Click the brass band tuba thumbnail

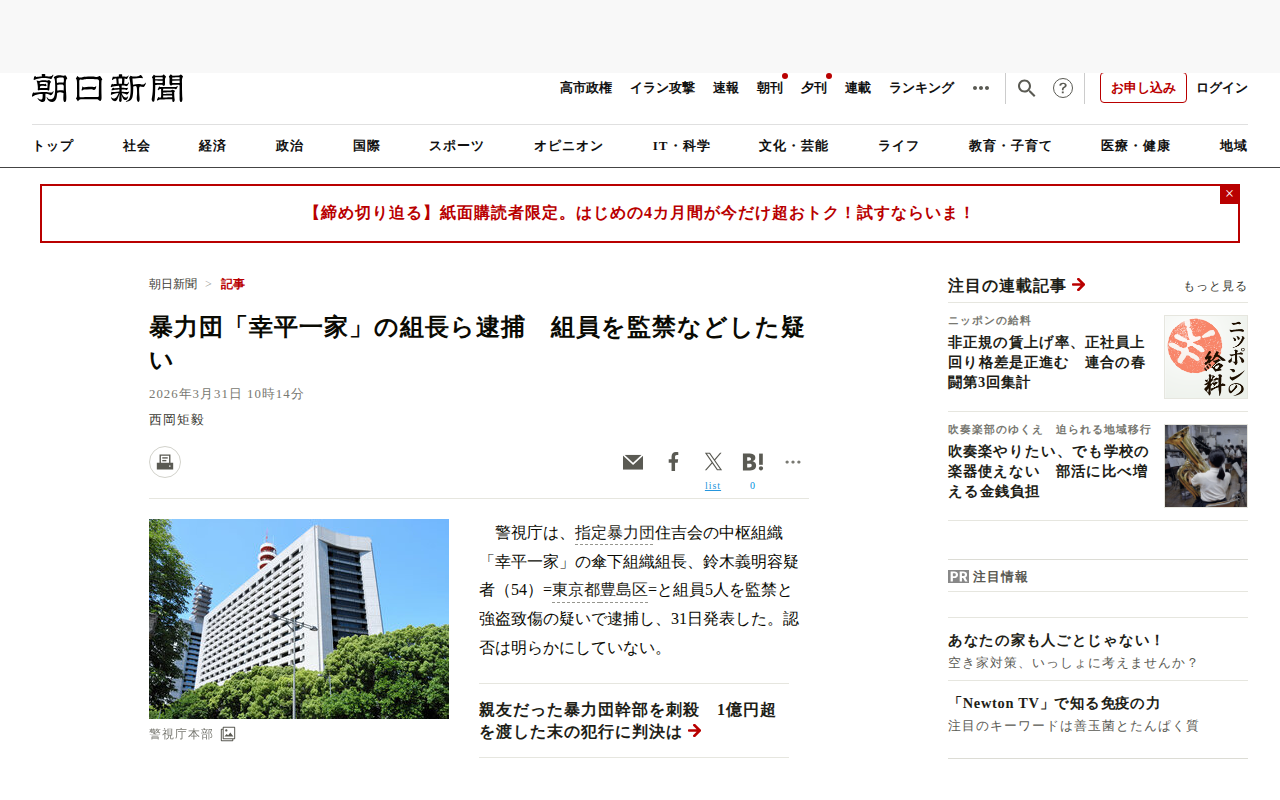1206,466
